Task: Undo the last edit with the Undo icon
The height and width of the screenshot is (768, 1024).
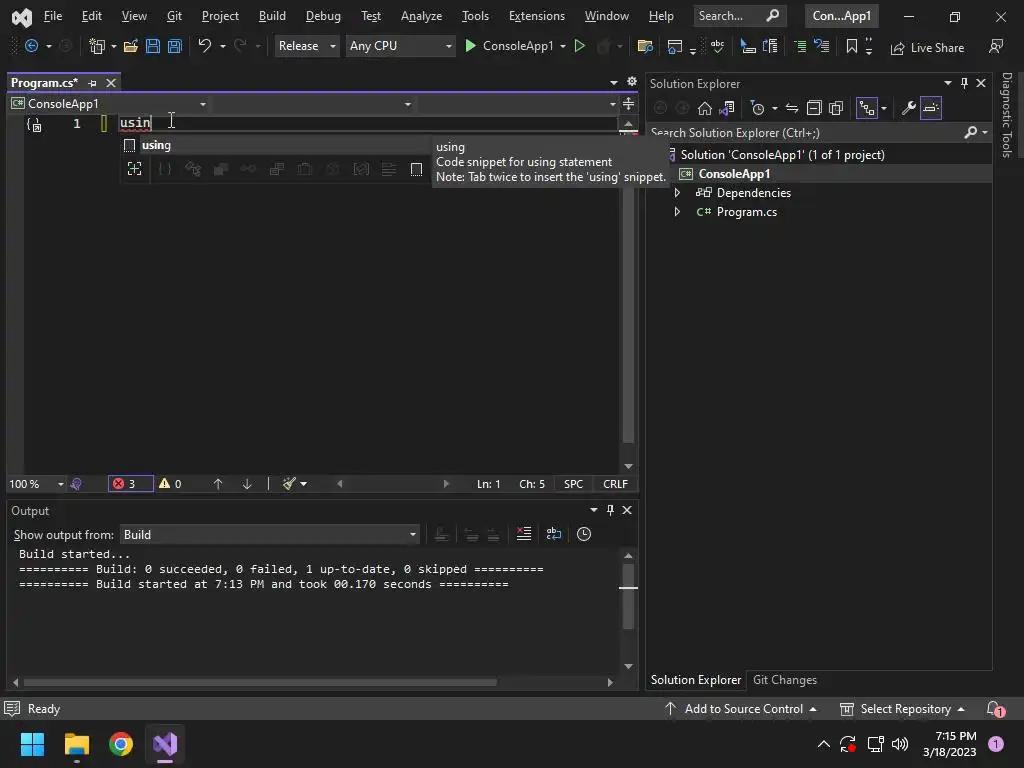Action: point(204,46)
